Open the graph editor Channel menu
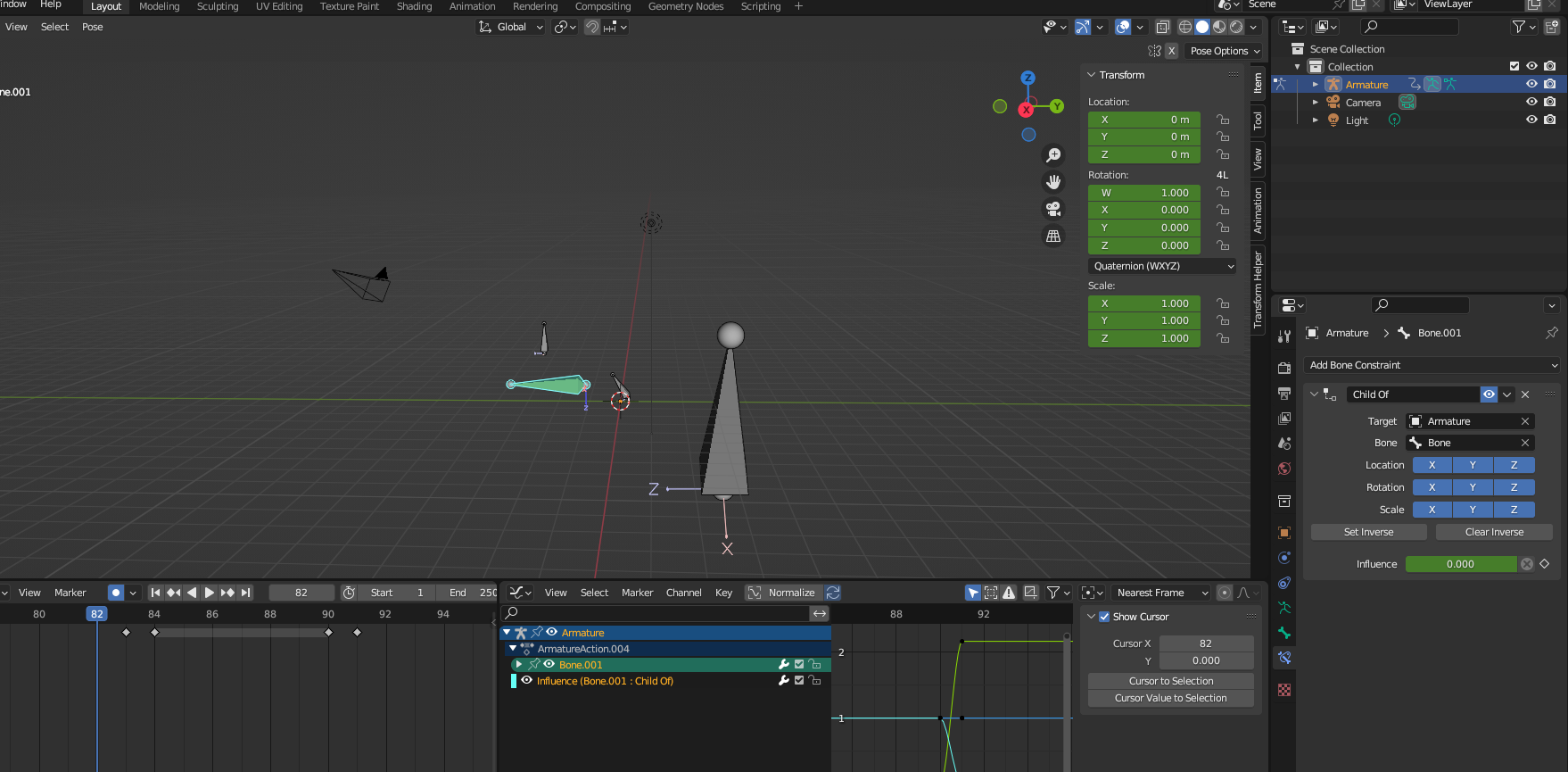The width and height of the screenshot is (1568, 772). click(x=684, y=593)
